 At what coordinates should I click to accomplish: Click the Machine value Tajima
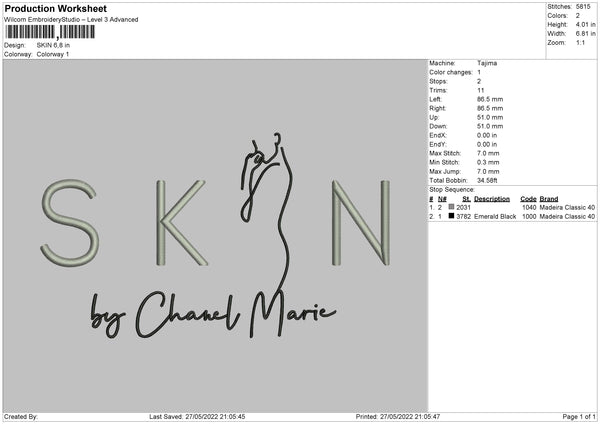coord(487,63)
